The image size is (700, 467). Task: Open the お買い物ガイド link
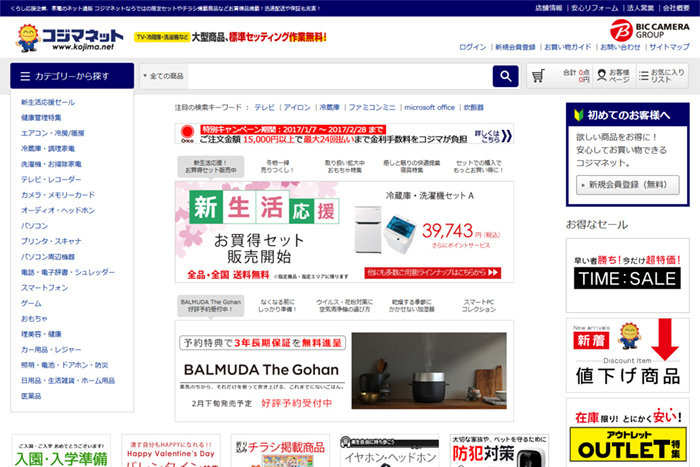567,47
